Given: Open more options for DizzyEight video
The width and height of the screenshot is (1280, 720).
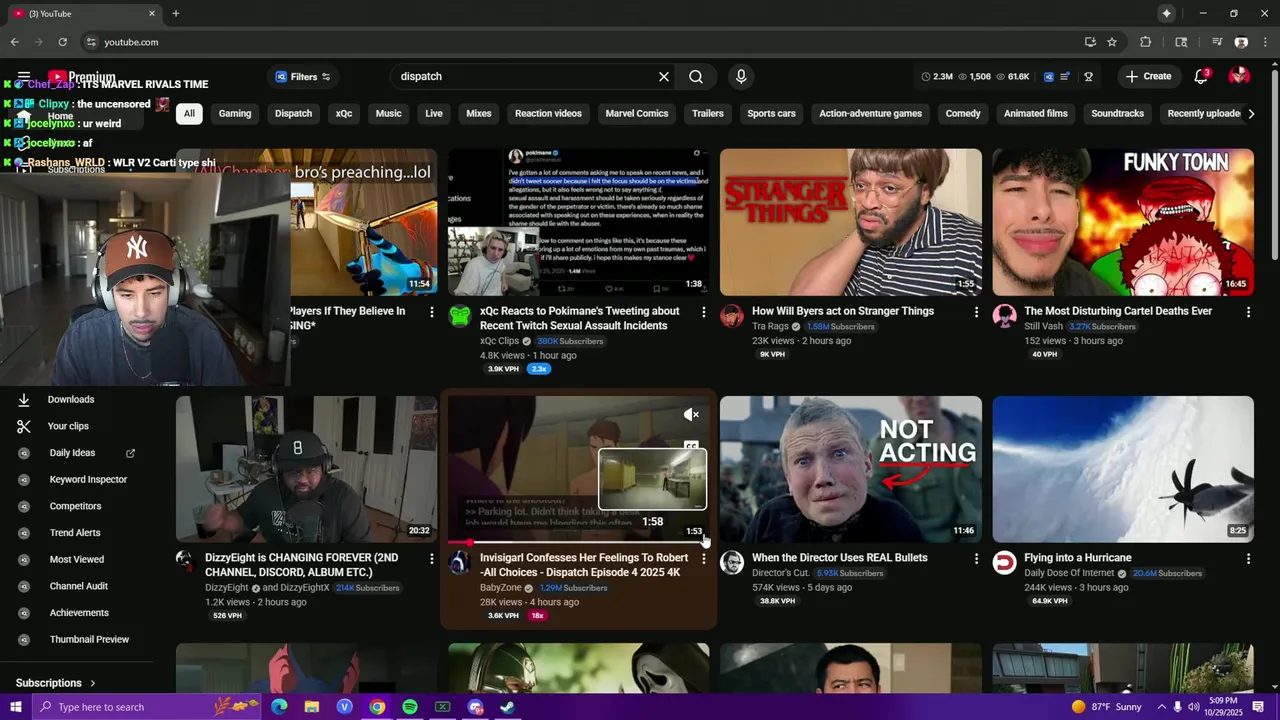Looking at the screenshot, I should (432, 559).
